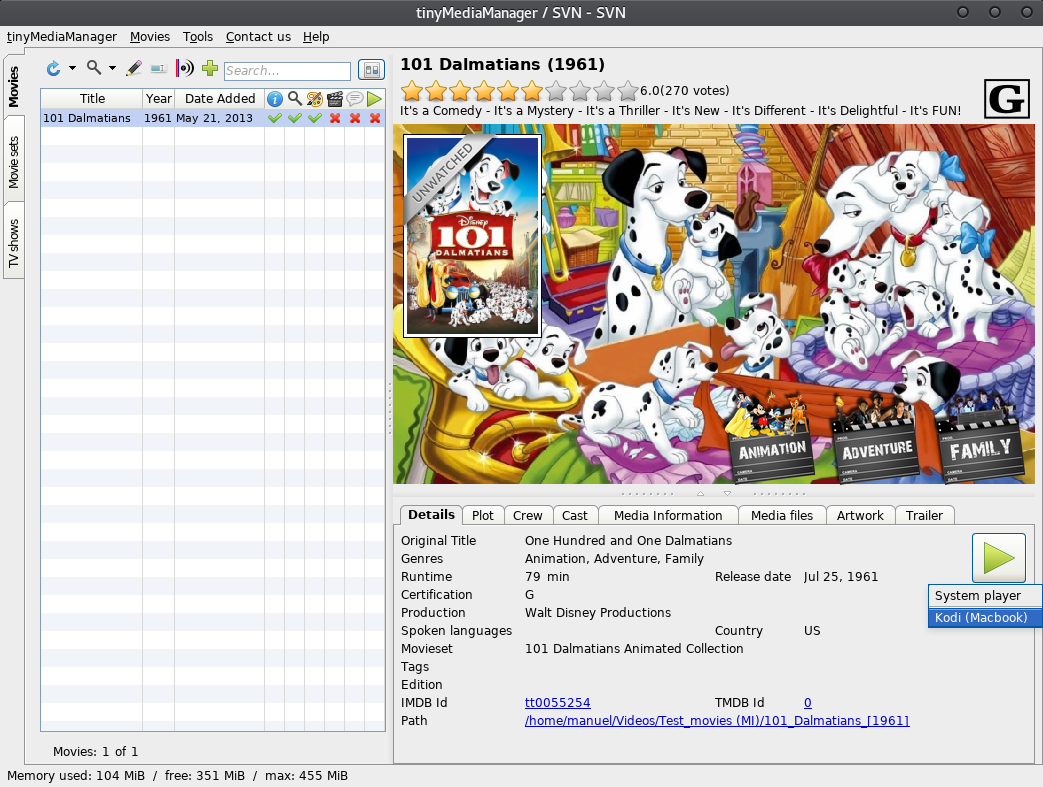Open the Help menu
1043x787 pixels.
pos(316,37)
